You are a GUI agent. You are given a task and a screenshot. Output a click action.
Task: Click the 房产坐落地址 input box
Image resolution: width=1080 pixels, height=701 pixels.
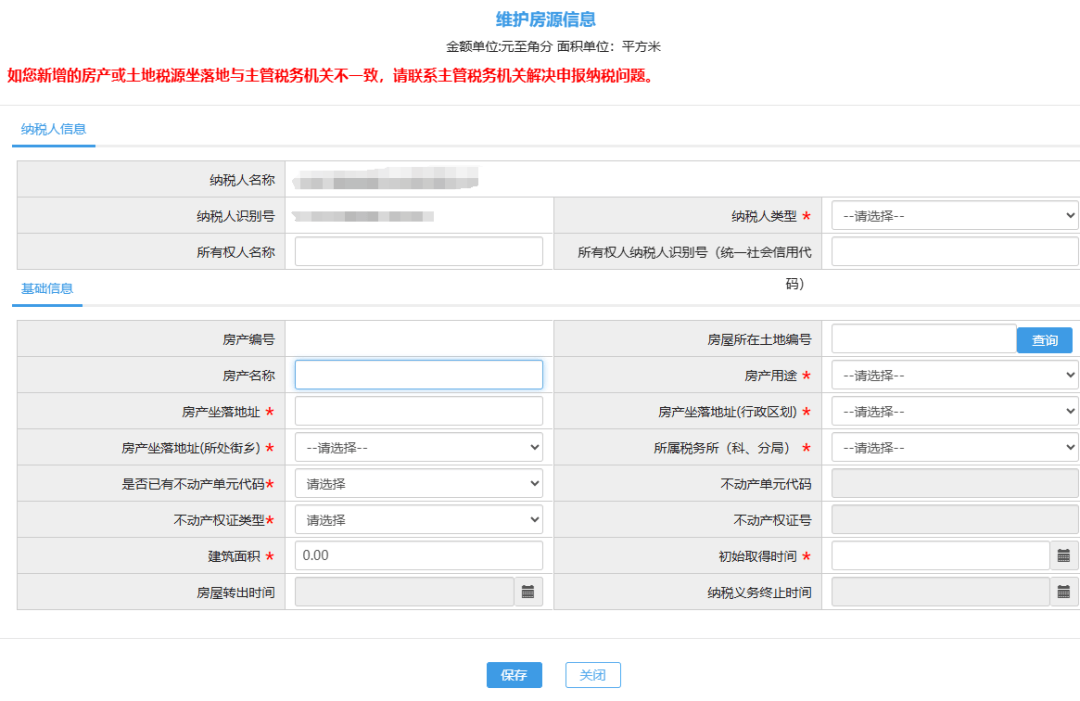pos(418,411)
